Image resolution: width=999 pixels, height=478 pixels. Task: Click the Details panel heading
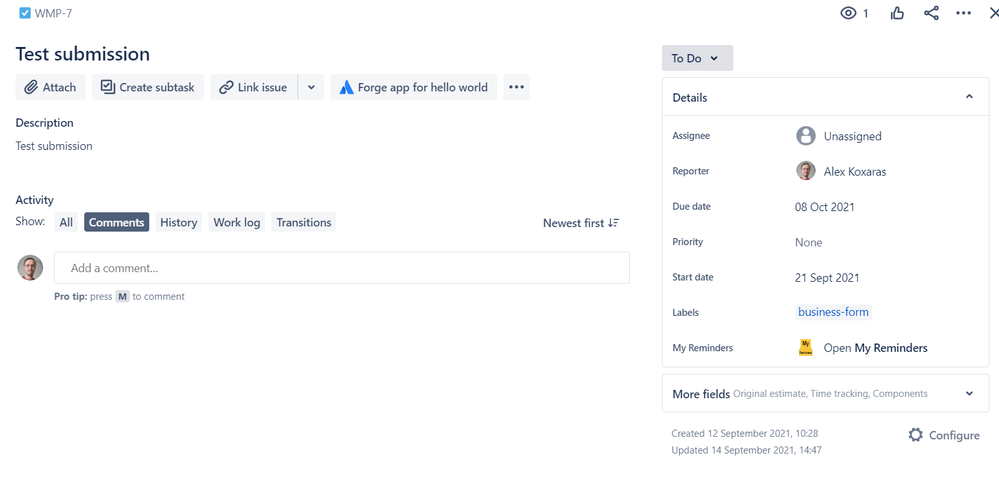pyautogui.click(x=690, y=98)
